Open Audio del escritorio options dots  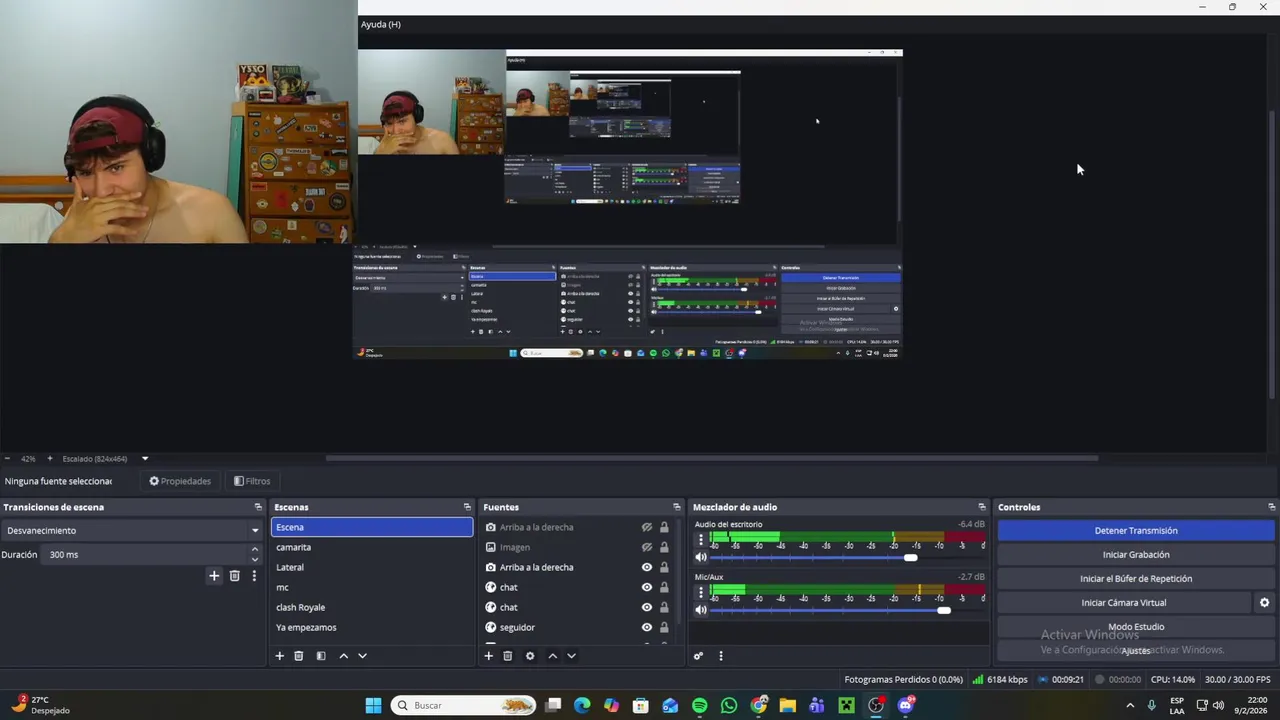tap(700, 540)
